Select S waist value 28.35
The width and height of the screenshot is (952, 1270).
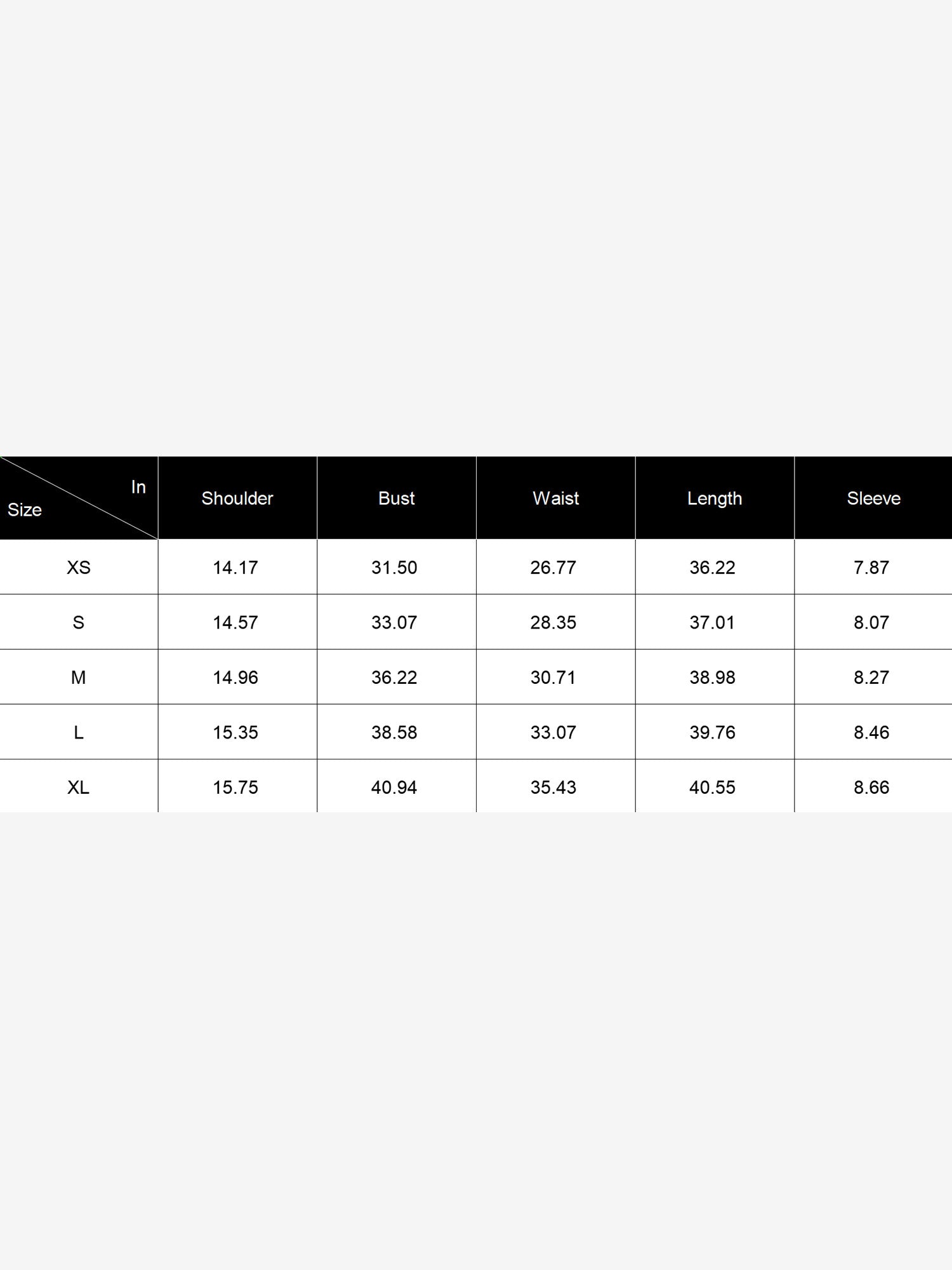(x=553, y=622)
